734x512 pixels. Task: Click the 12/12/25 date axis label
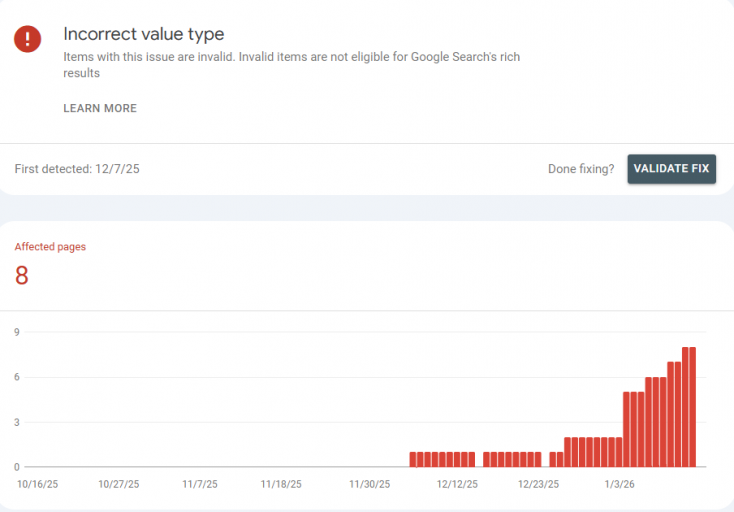[457, 484]
